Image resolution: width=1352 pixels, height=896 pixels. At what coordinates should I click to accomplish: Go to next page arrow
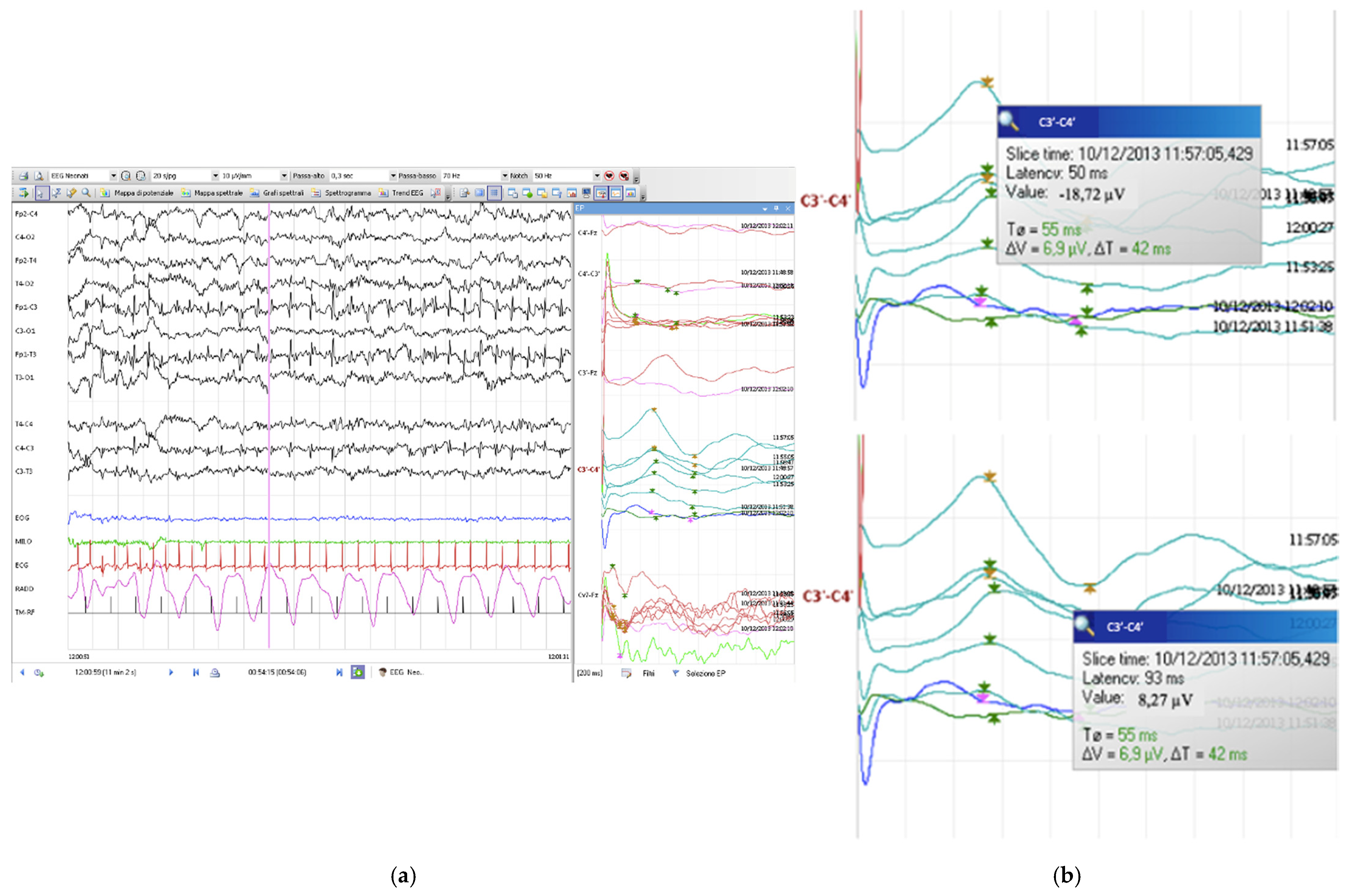[x=171, y=673]
